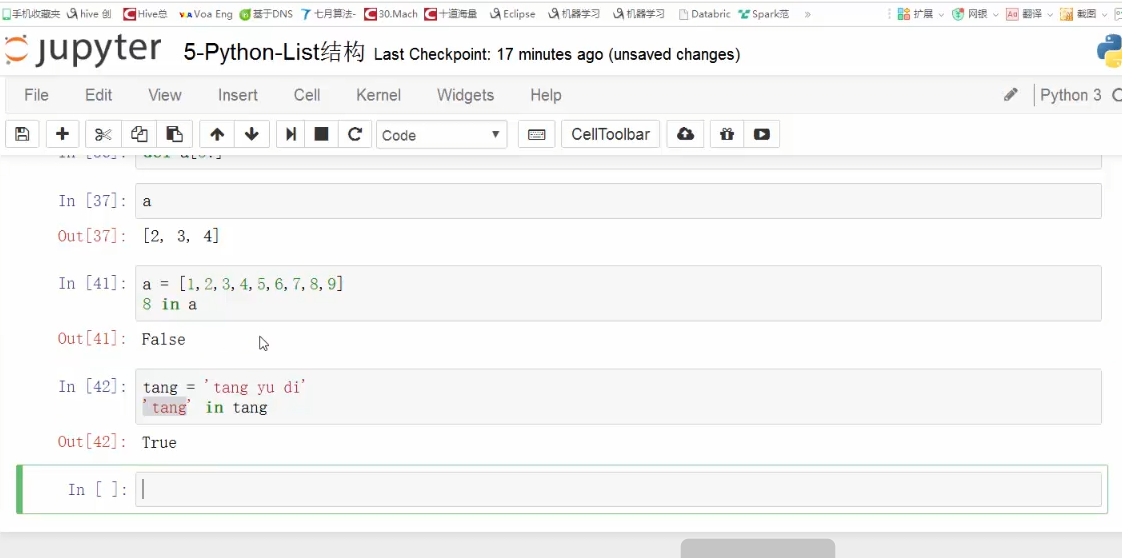Restart kernel with the circular arrow icon
The width and height of the screenshot is (1122, 558).
pos(354,134)
